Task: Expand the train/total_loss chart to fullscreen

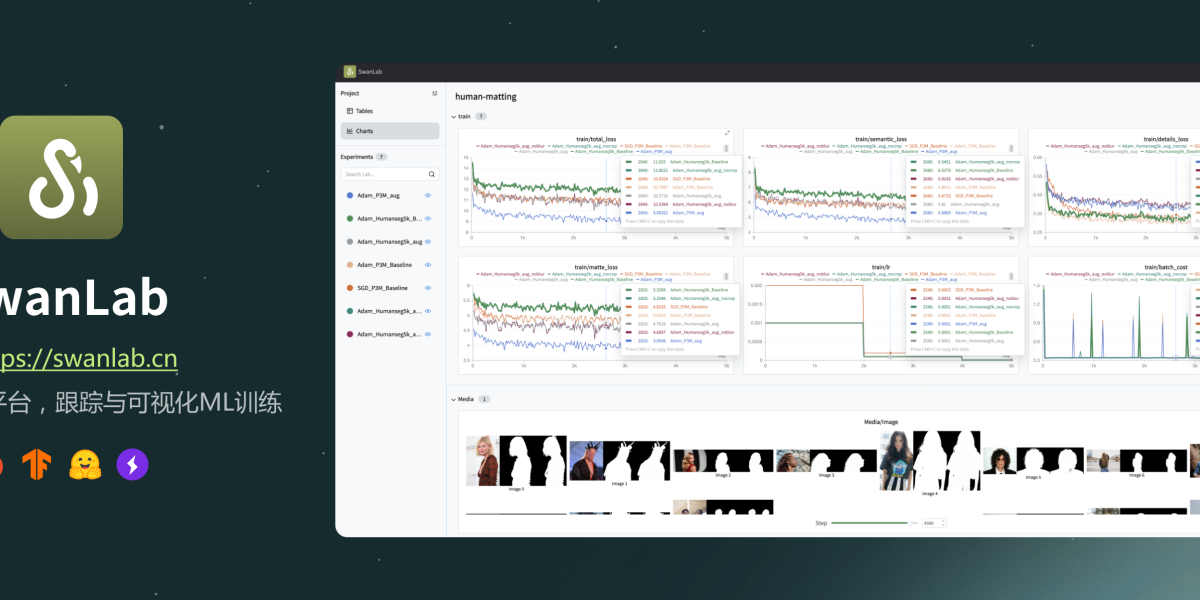Action: [727, 133]
